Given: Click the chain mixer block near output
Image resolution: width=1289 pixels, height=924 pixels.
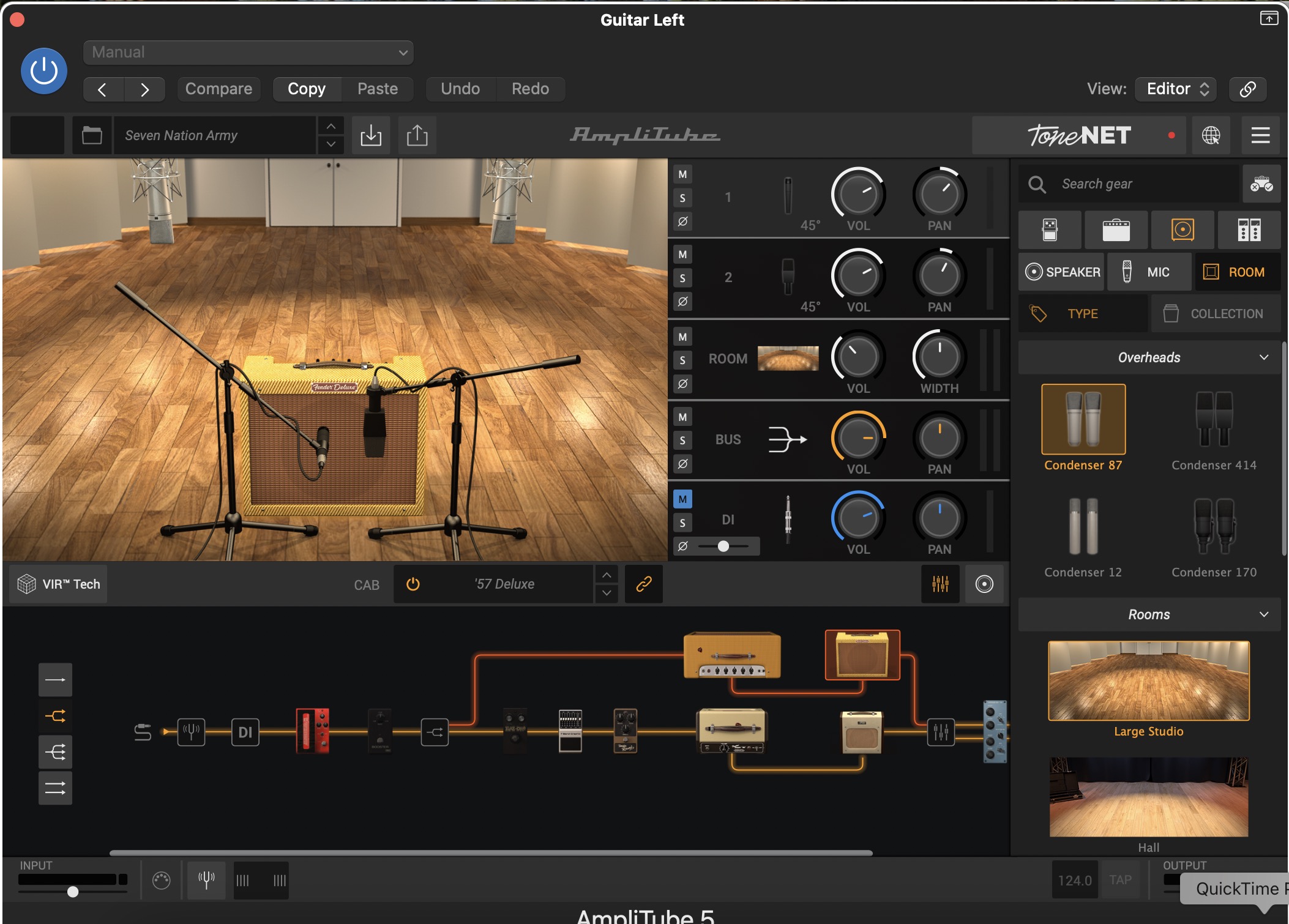Looking at the screenshot, I should coord(941,732).
